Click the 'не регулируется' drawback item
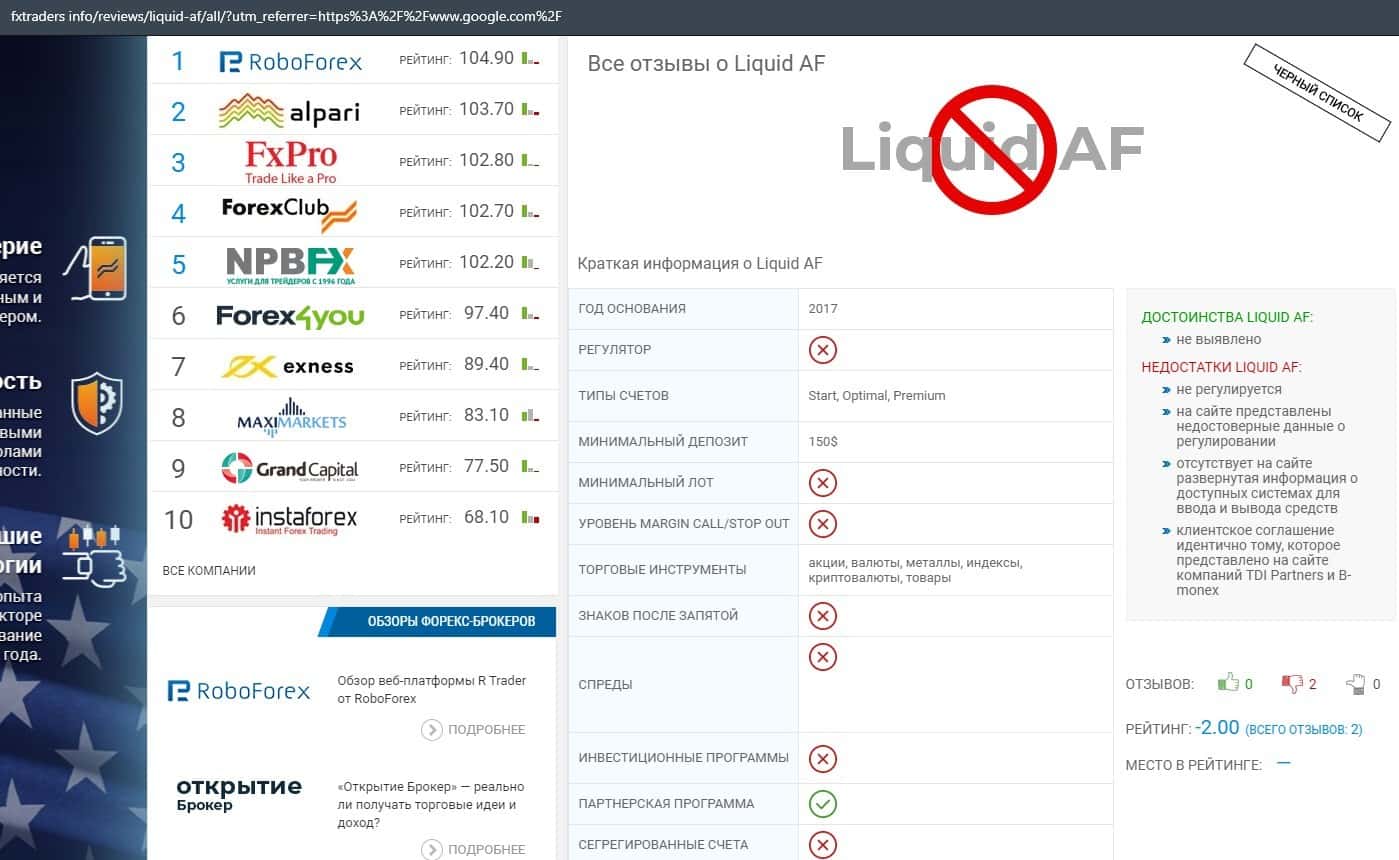 tap(1229, 389)
